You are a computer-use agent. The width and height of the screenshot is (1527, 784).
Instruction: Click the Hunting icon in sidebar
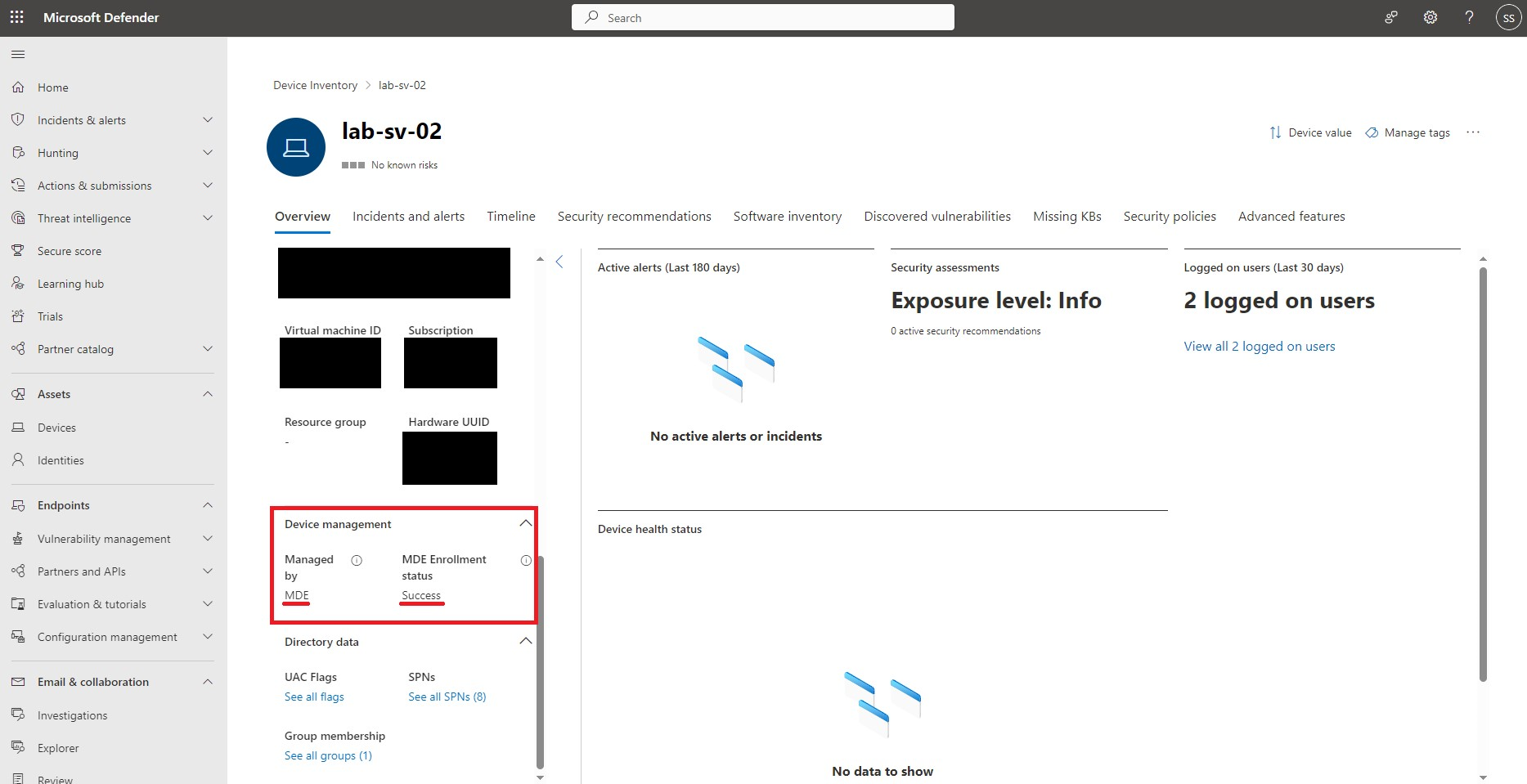point(18,153)
